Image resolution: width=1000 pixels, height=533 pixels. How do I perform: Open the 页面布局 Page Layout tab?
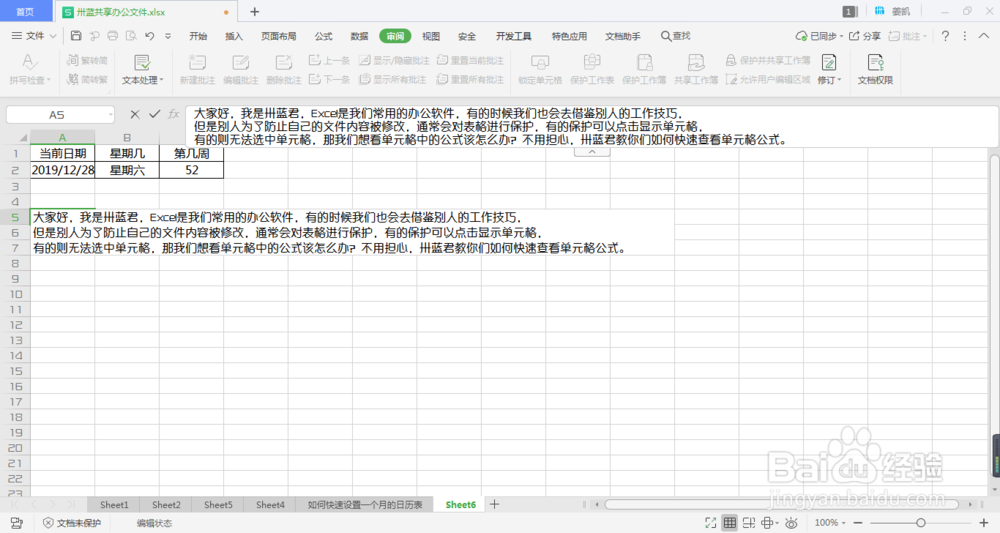(x=279, y=36)
